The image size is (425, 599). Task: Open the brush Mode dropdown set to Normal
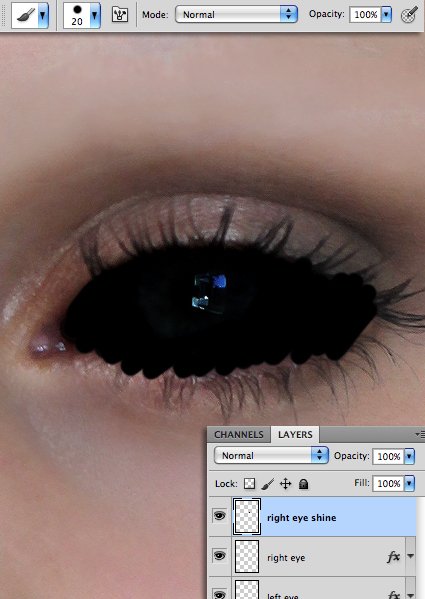pyautogui.click(x=236, y=15)
